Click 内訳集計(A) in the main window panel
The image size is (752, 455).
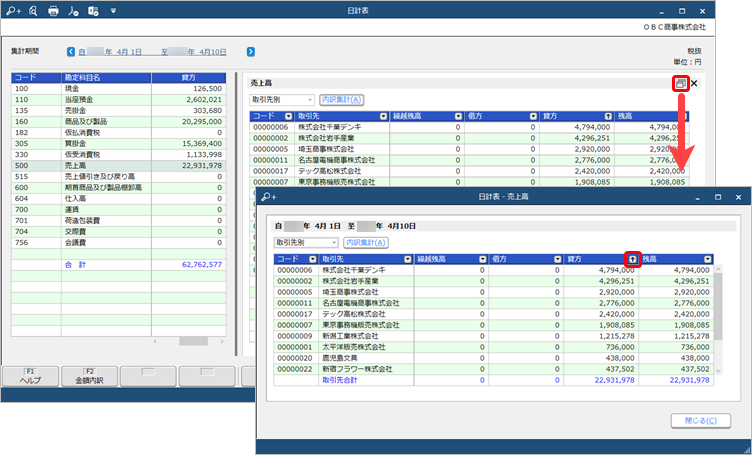point(341,100)
